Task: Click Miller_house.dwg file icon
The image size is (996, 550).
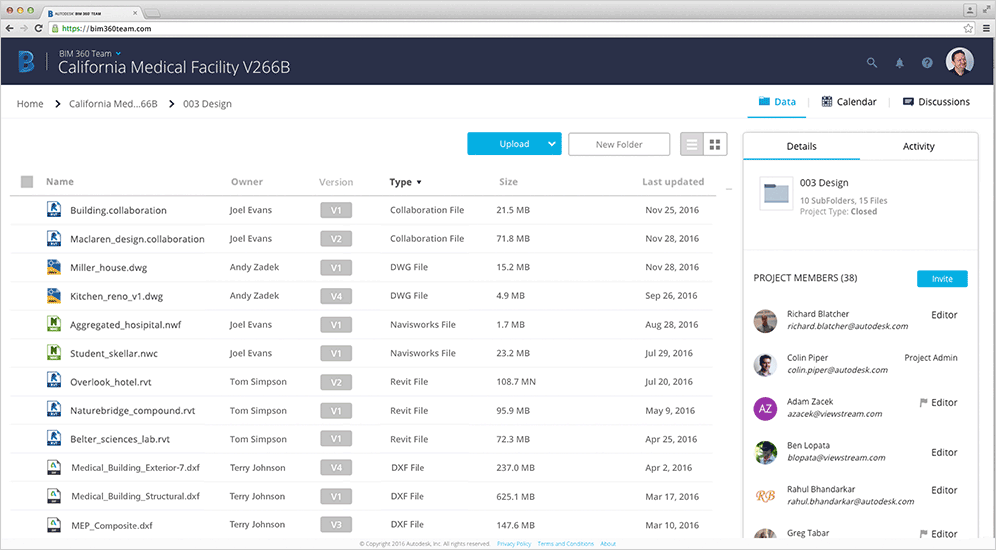Action: click(54, 267)
